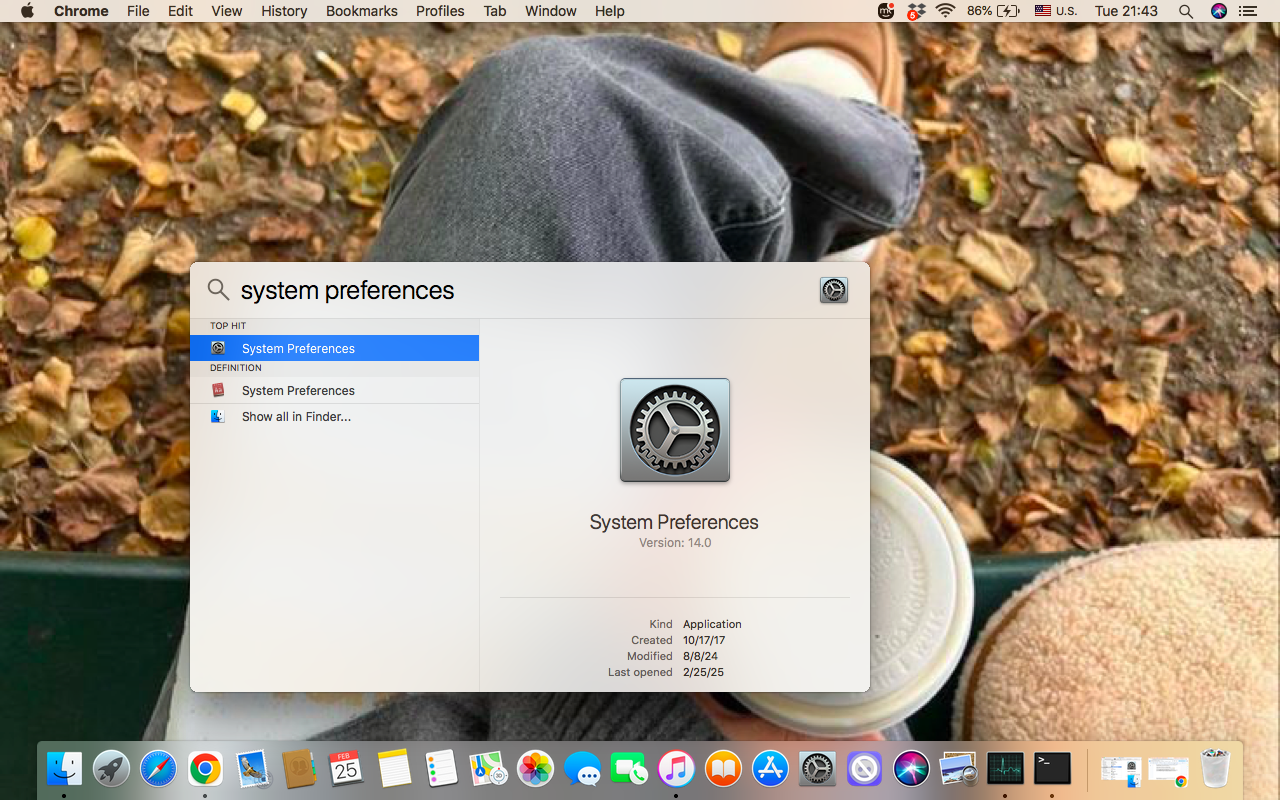Open Notification Center from the menu bar

(1247, 11)
